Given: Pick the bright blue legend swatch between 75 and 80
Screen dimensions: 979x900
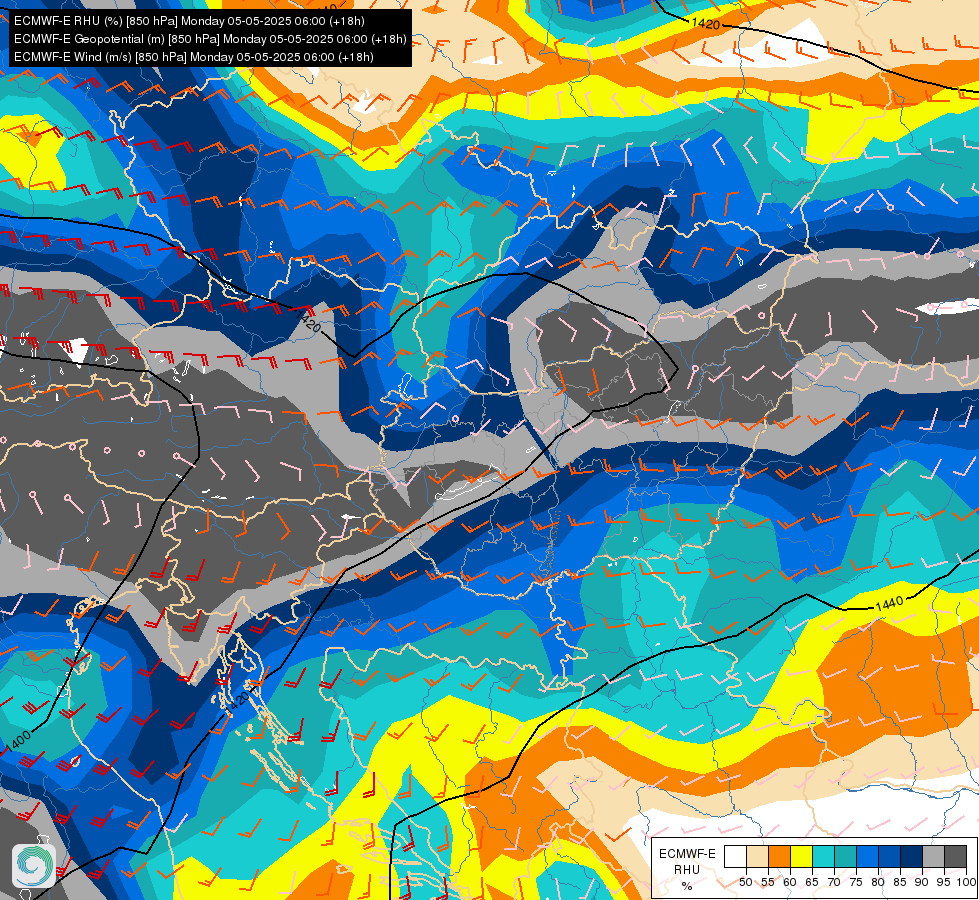Looking at the screenshot, I should [867, 856].
